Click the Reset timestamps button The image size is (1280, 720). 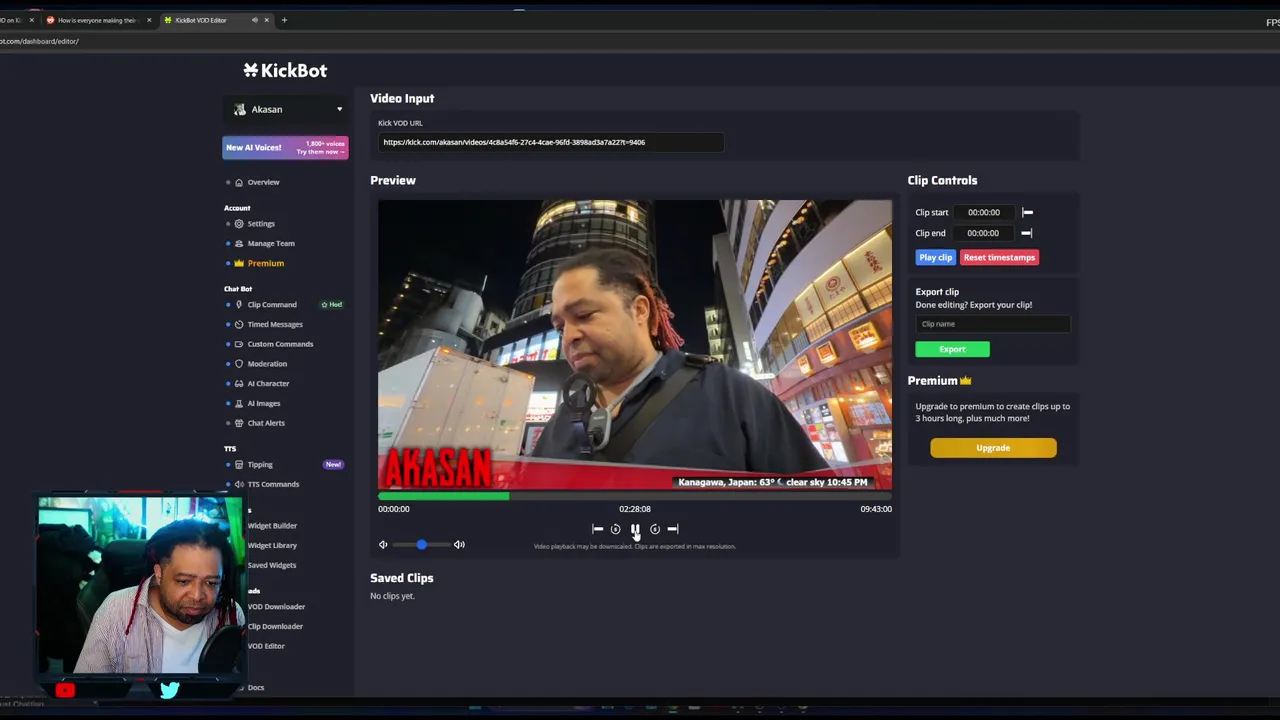[999, 257]
